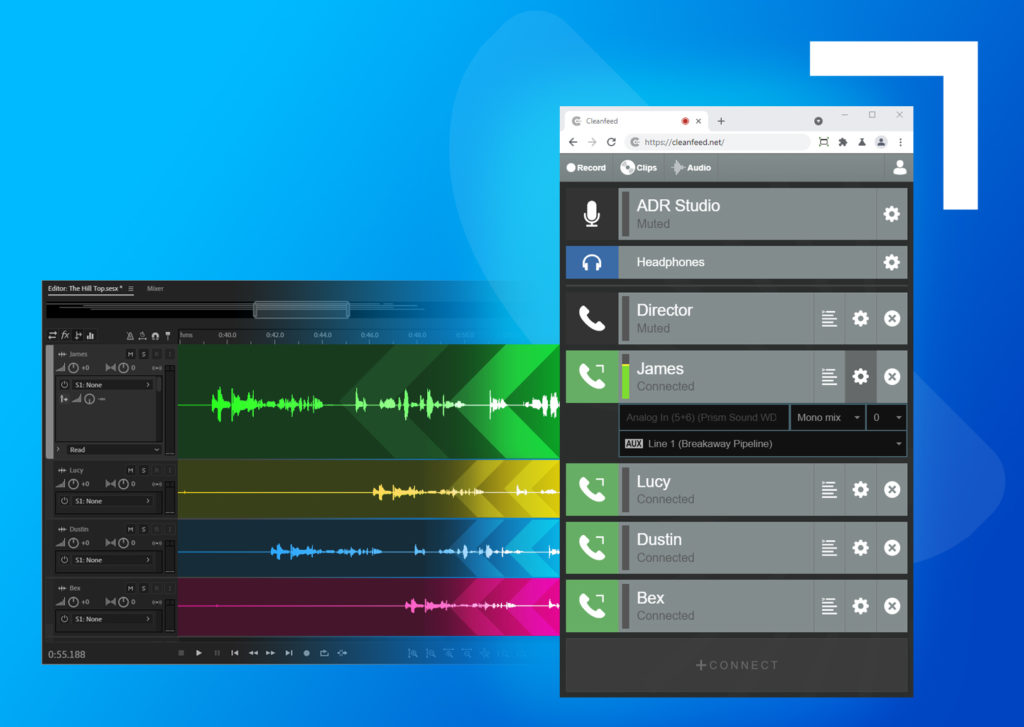Click Bex connected phone icon
Viewport: 1024px width, 727px height.
click(x=592, y=606)
